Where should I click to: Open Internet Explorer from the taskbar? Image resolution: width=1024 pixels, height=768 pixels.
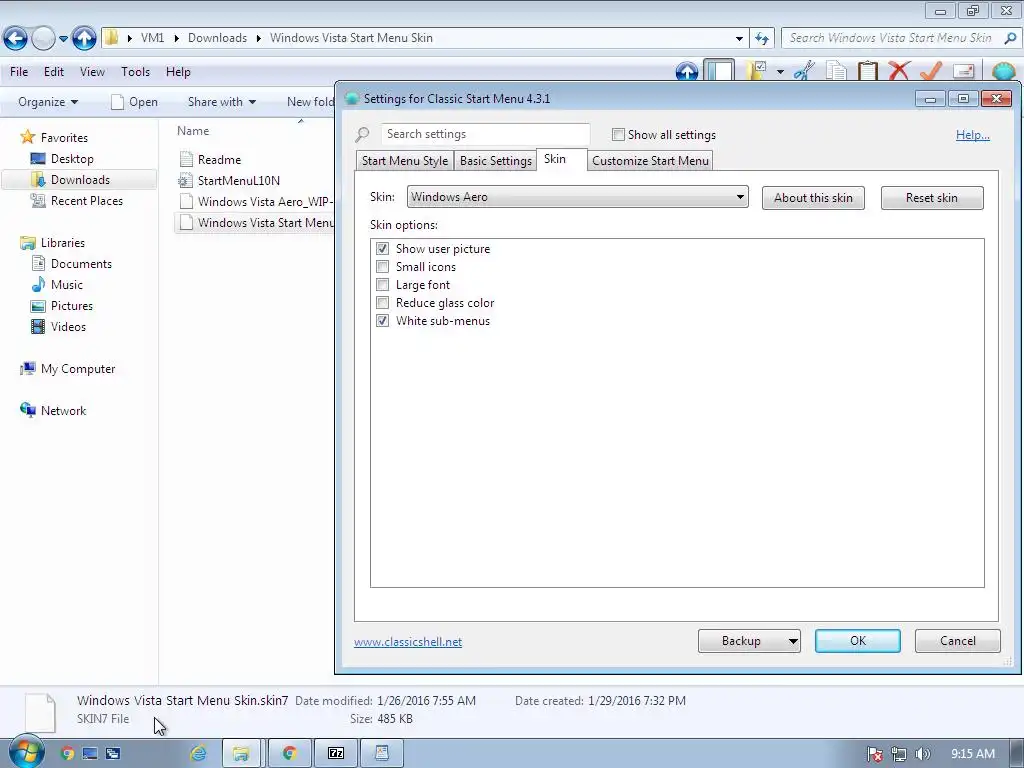coord(198,754)
